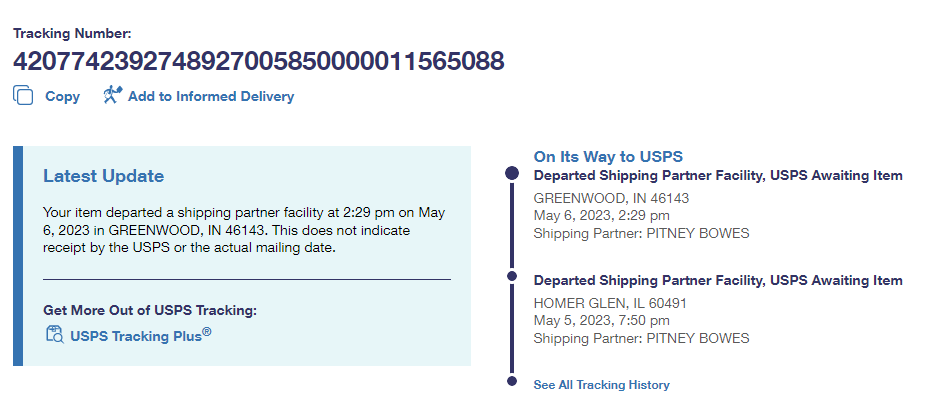This screenshot has height=409, width=935.
Task: Copy the tracking number via Copy link
Action: (x=62, y=97)
